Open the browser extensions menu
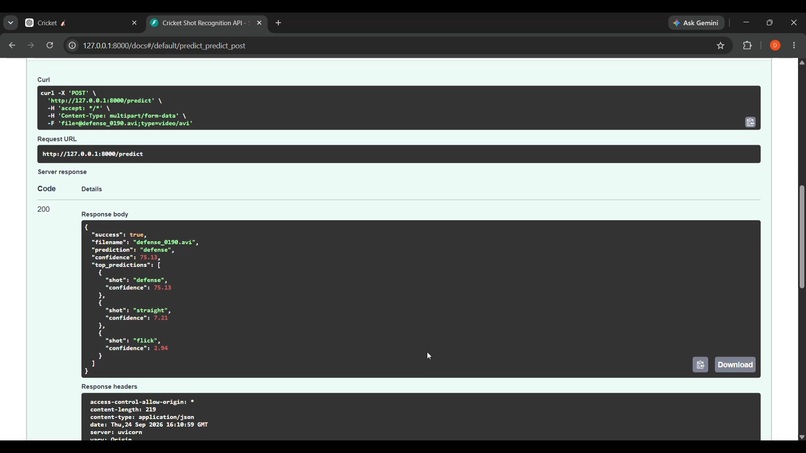 click(x=747, y=45)
